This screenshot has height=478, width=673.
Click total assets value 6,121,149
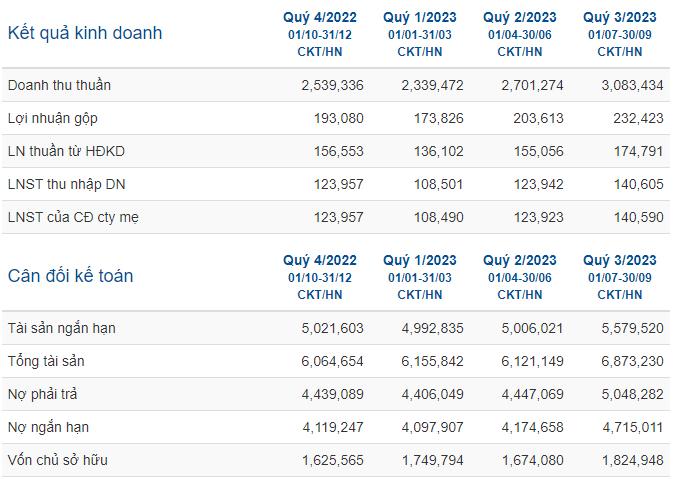532,362
